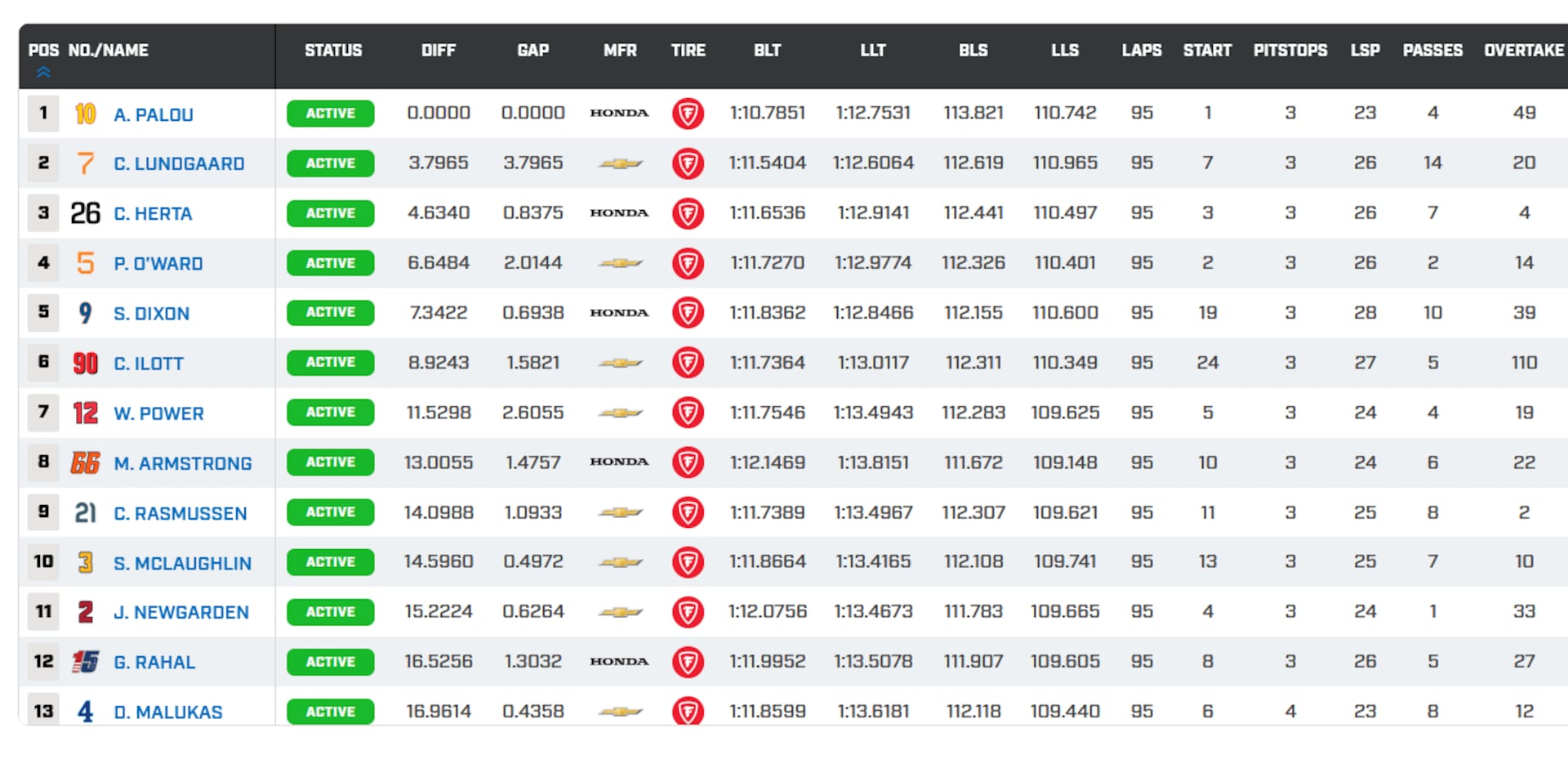
Task: Click A. Palou's number 10 car icon
Action: pos(85,114)
